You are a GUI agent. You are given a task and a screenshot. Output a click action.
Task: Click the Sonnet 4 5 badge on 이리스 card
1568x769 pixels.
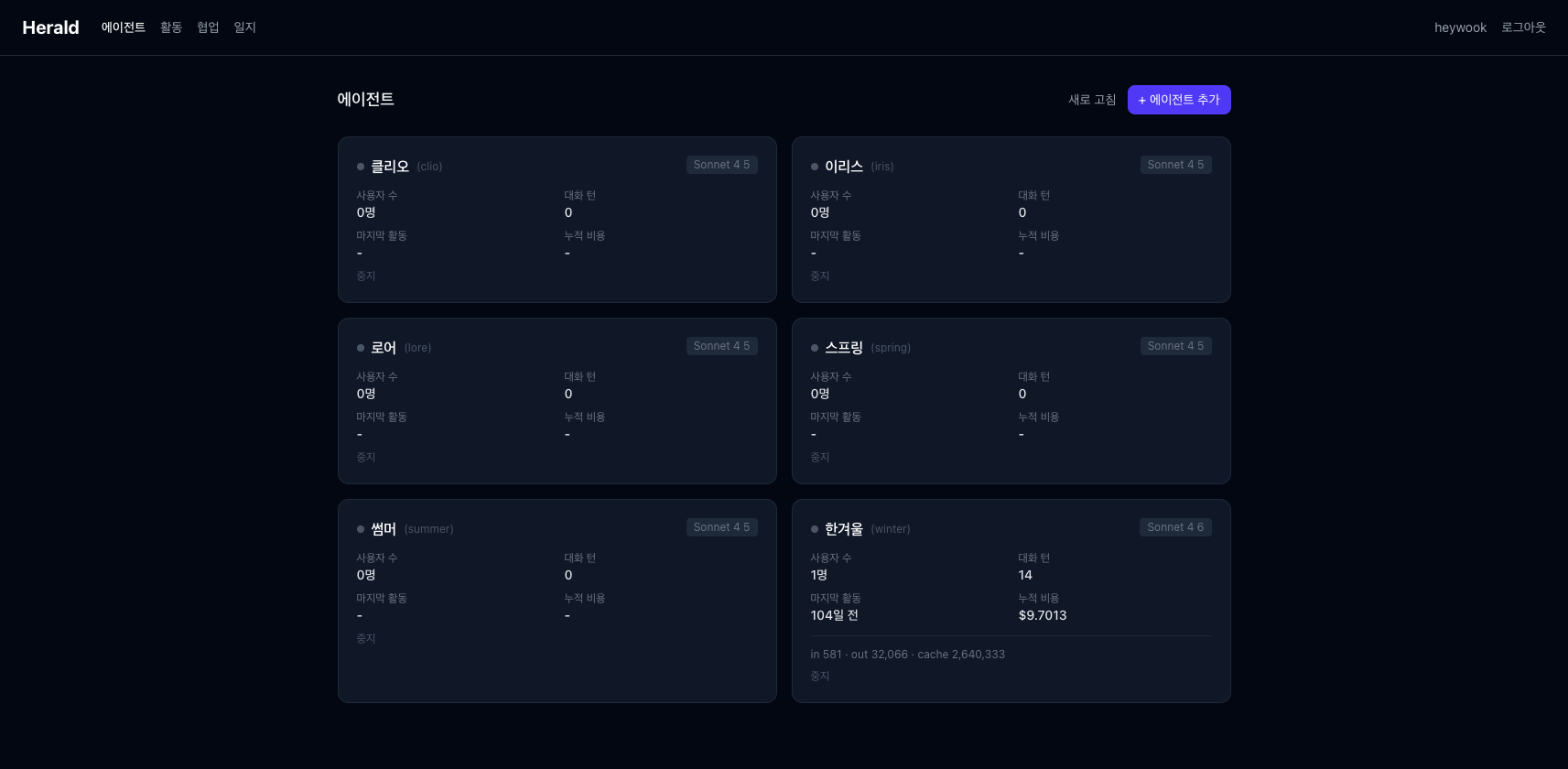pyautogui.click(x=1175, y=165)
